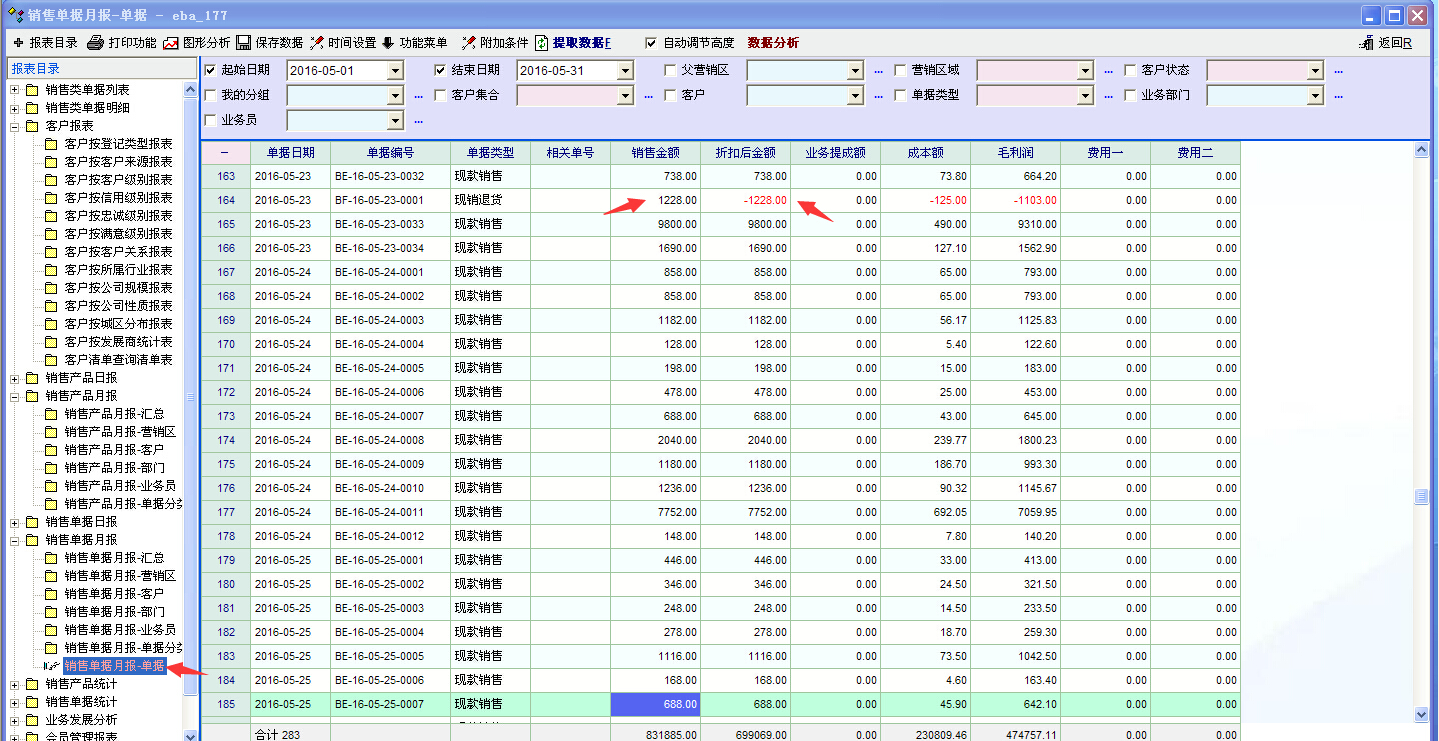Viewport: 1439px width, 741px height.
Task: Click the 数据分析 red text button
Action: [x=773, y=43]
